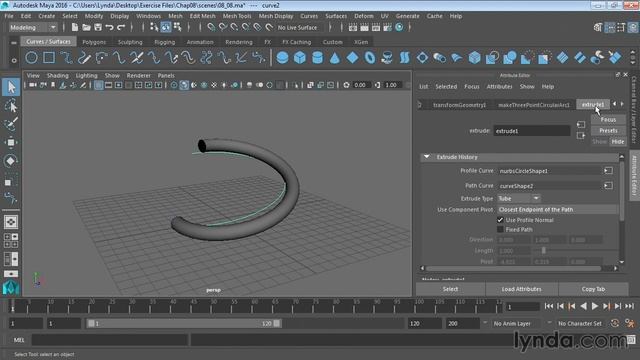
Task: Switch to the Polygons shelf tab
Action: 94,42
